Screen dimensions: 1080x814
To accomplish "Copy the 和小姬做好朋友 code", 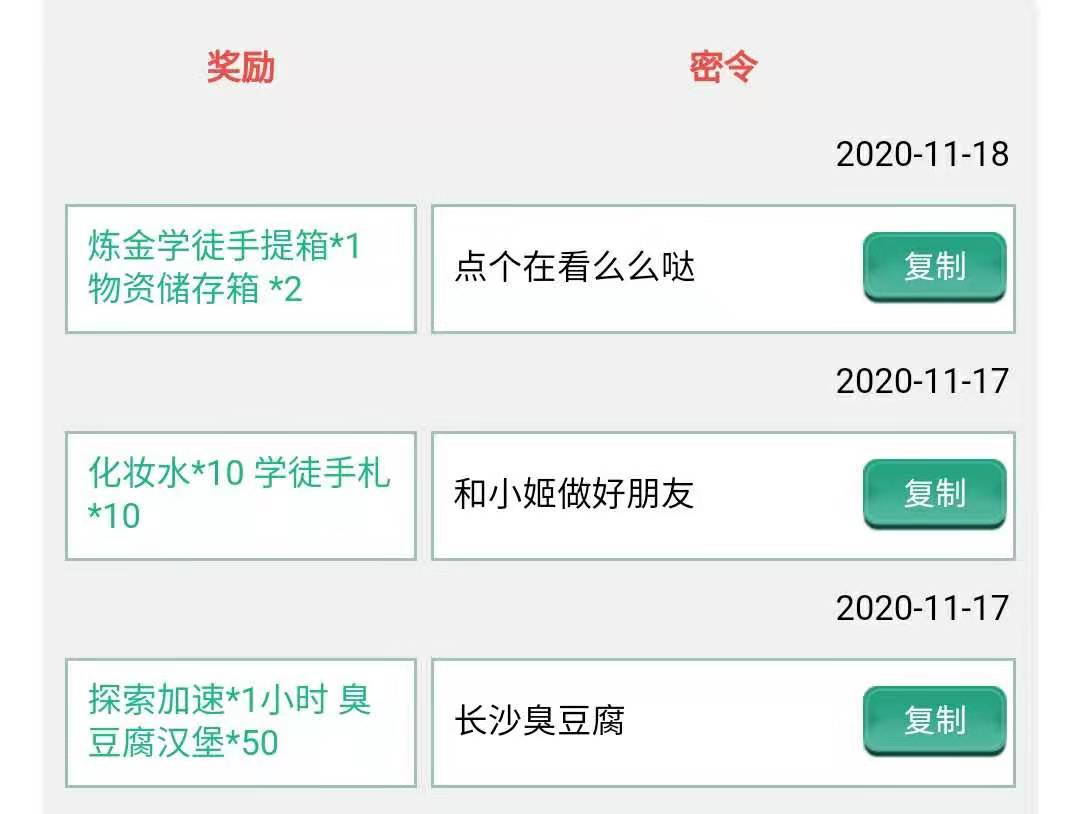I will pyautogui.click(x=934, y=494).
